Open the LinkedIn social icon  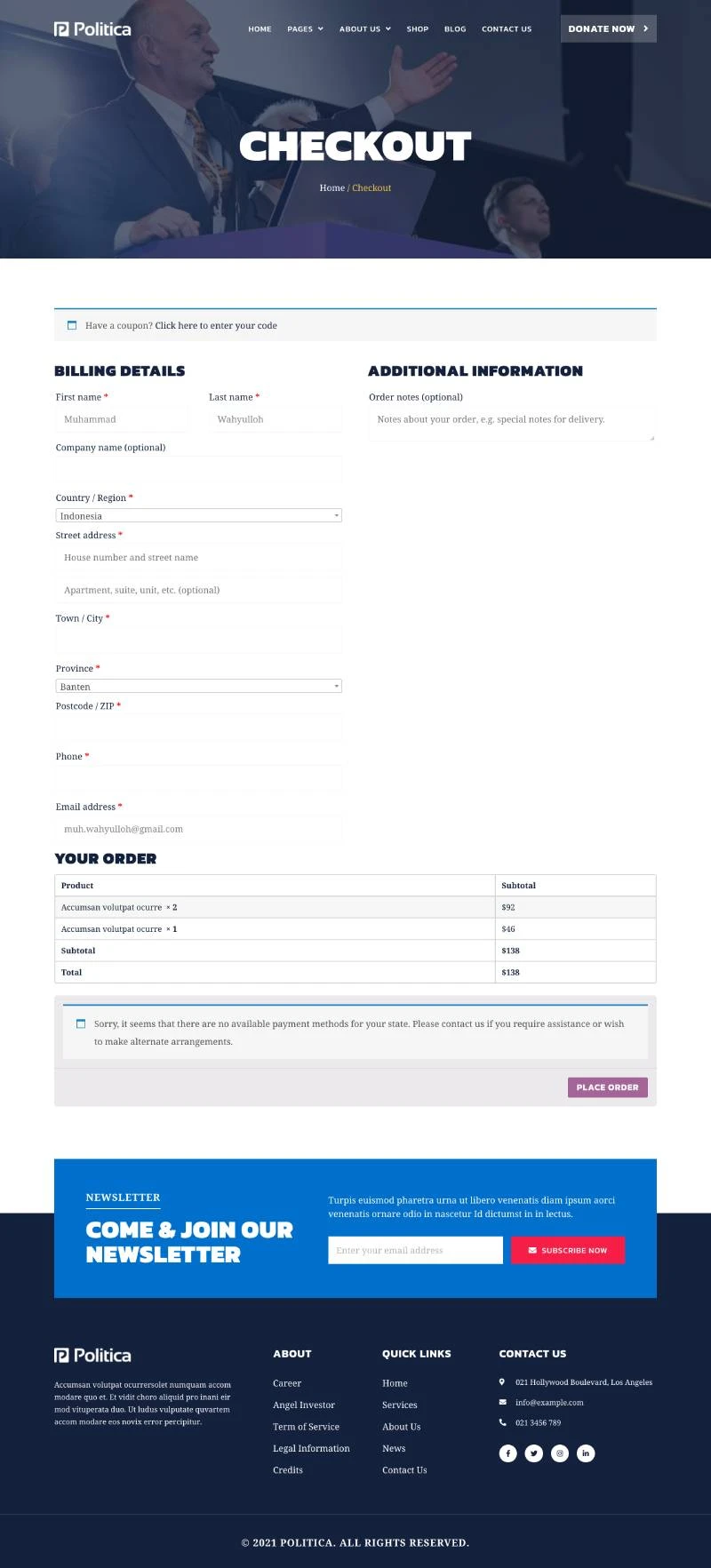point(586,1453)
